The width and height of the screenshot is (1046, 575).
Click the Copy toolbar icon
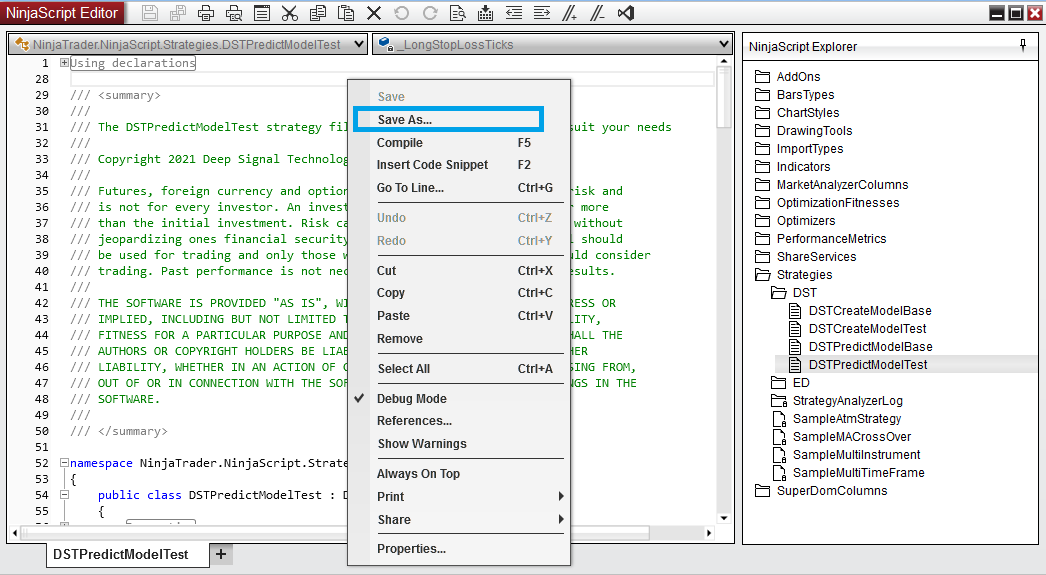click(x=318, y=13)
